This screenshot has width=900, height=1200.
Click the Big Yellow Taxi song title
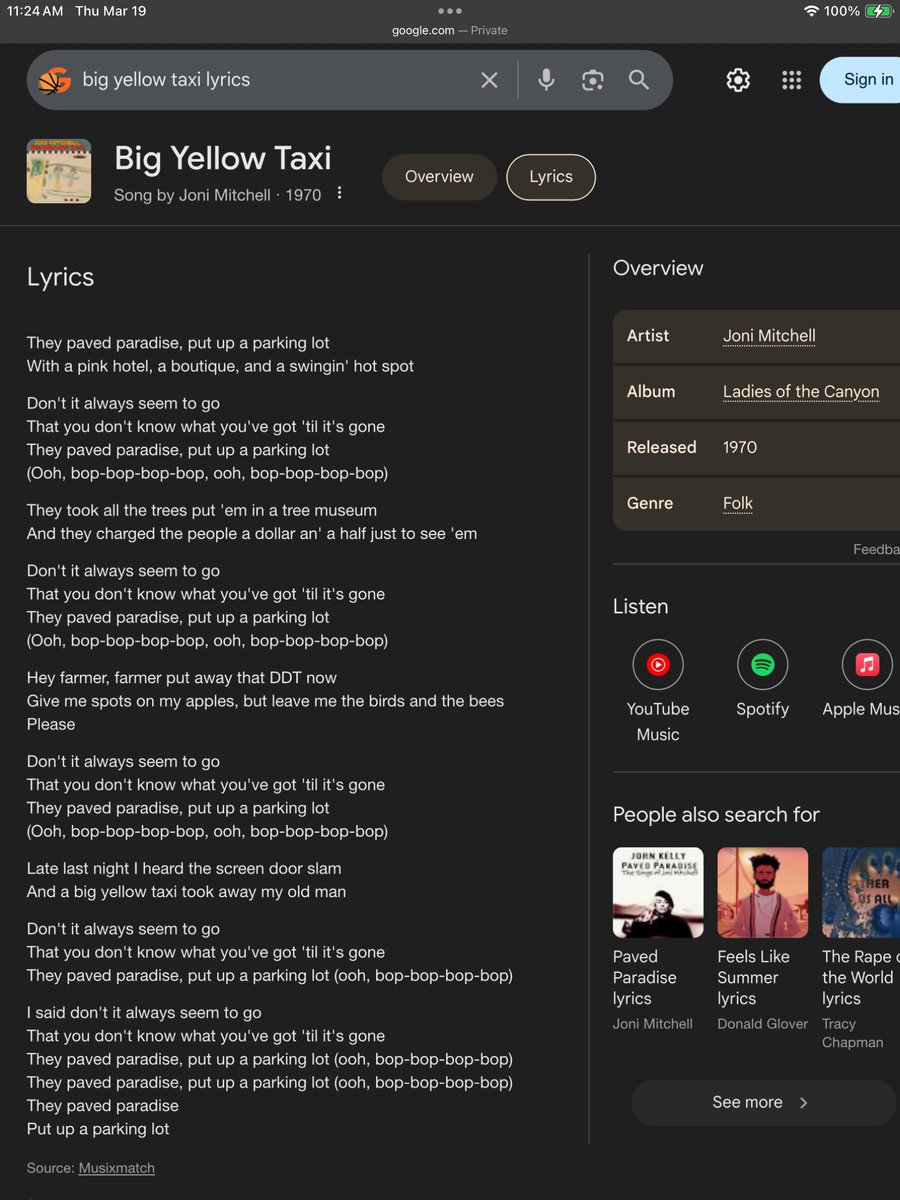pyautogui.click(x=223, y=158)
